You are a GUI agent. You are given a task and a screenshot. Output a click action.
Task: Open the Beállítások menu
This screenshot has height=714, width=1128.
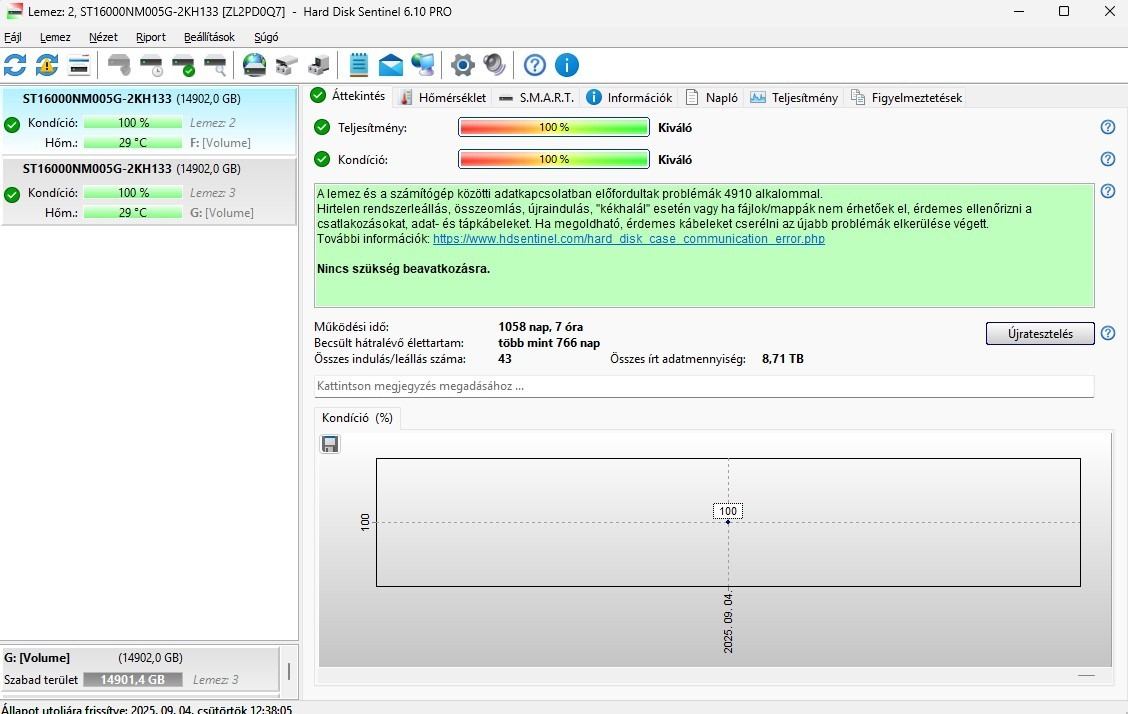[209, 37]
